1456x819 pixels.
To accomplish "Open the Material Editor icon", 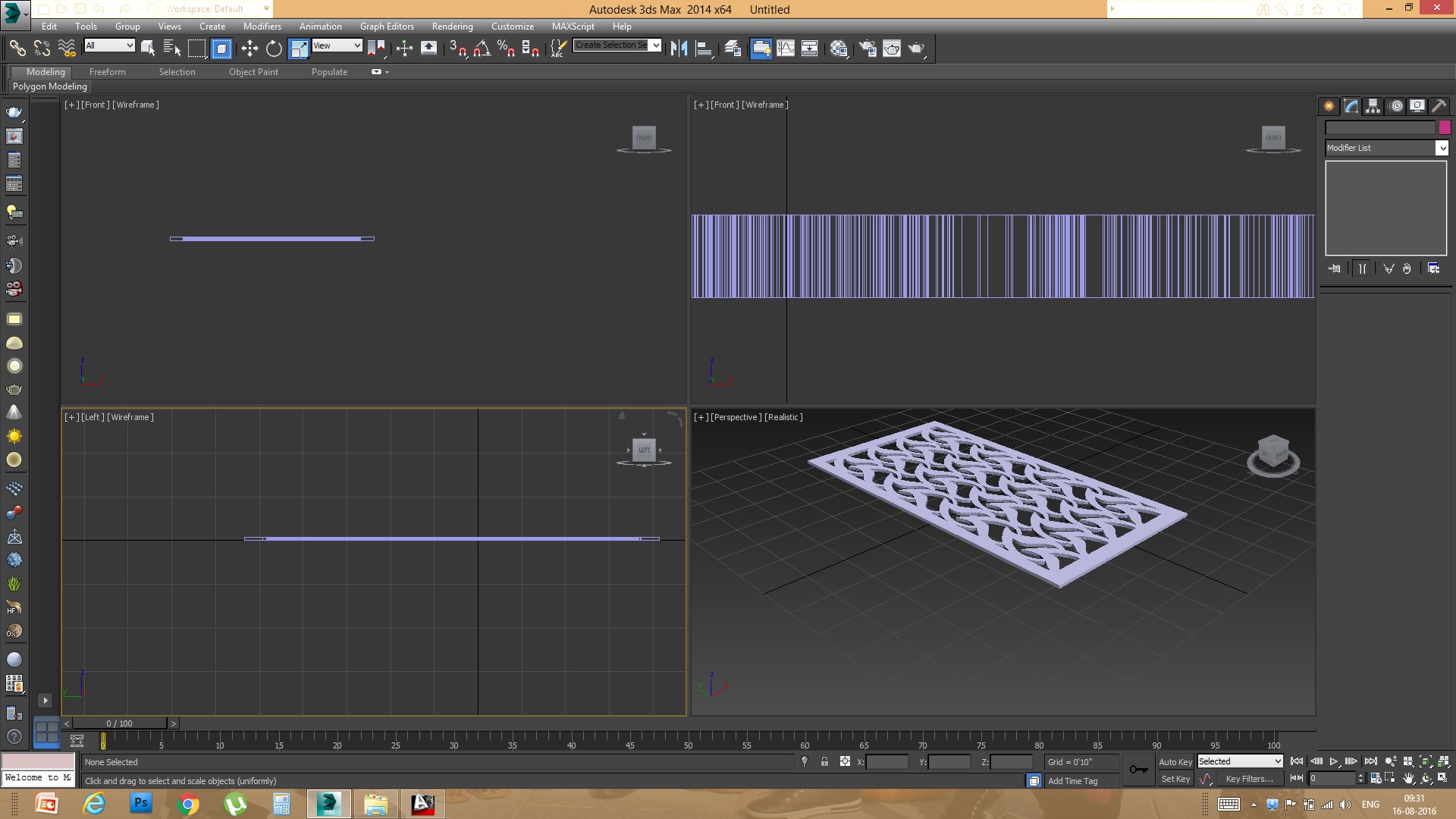I will [838, 49].
